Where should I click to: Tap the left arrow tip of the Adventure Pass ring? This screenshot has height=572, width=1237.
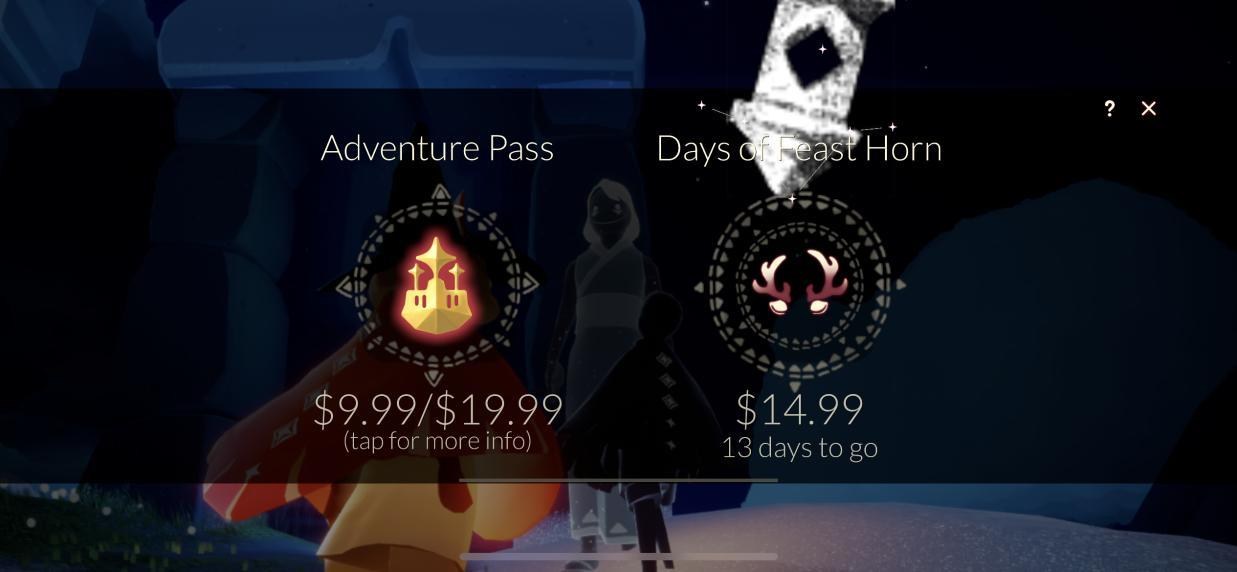pyautogui.click(x=343, y=287)
